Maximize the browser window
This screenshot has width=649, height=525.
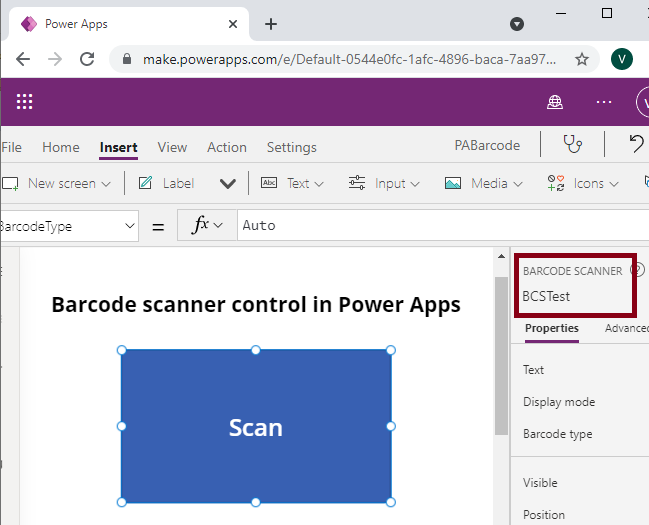(607, 13)
